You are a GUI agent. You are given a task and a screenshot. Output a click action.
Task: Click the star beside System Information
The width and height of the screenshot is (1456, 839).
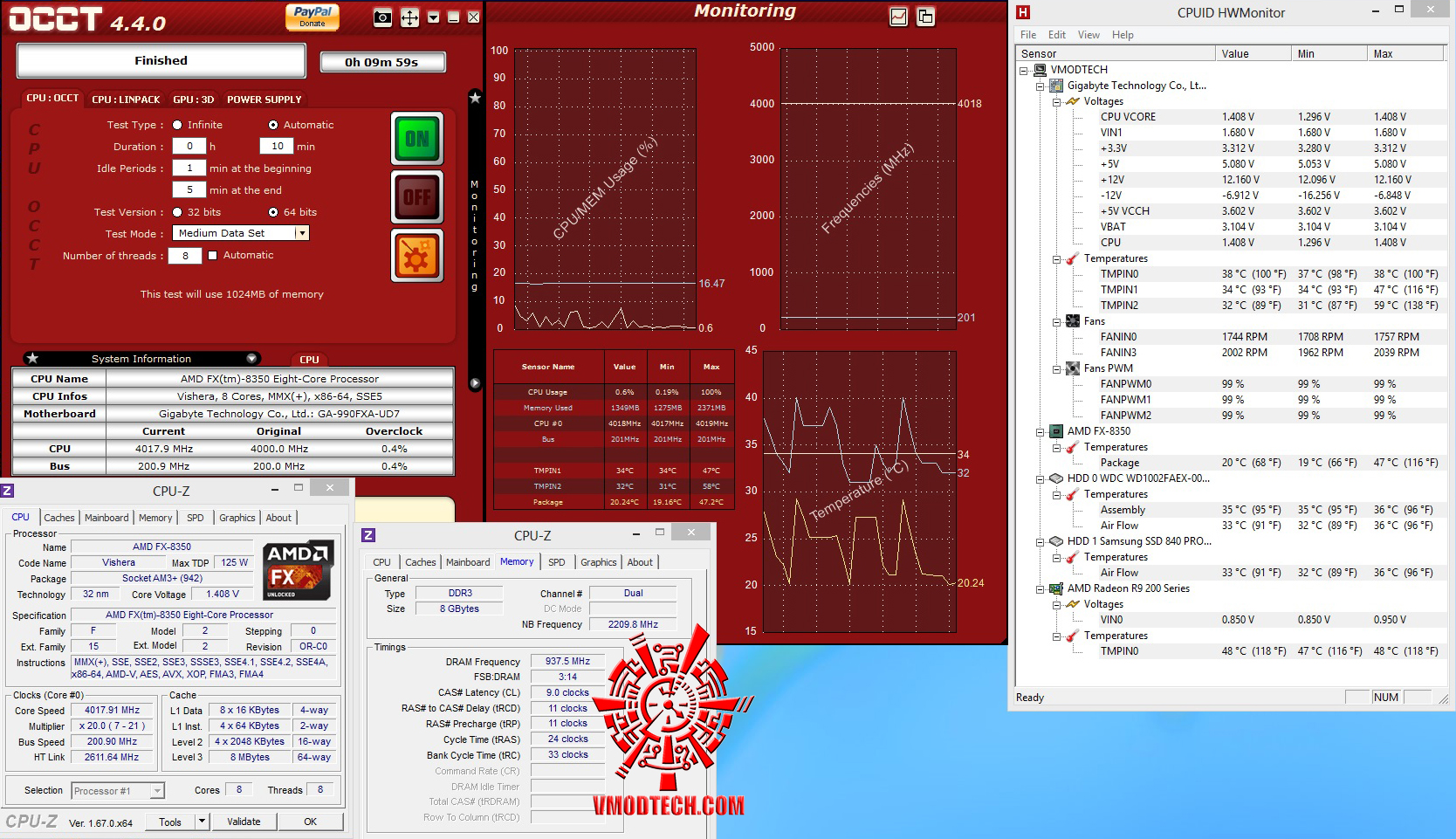32,358
